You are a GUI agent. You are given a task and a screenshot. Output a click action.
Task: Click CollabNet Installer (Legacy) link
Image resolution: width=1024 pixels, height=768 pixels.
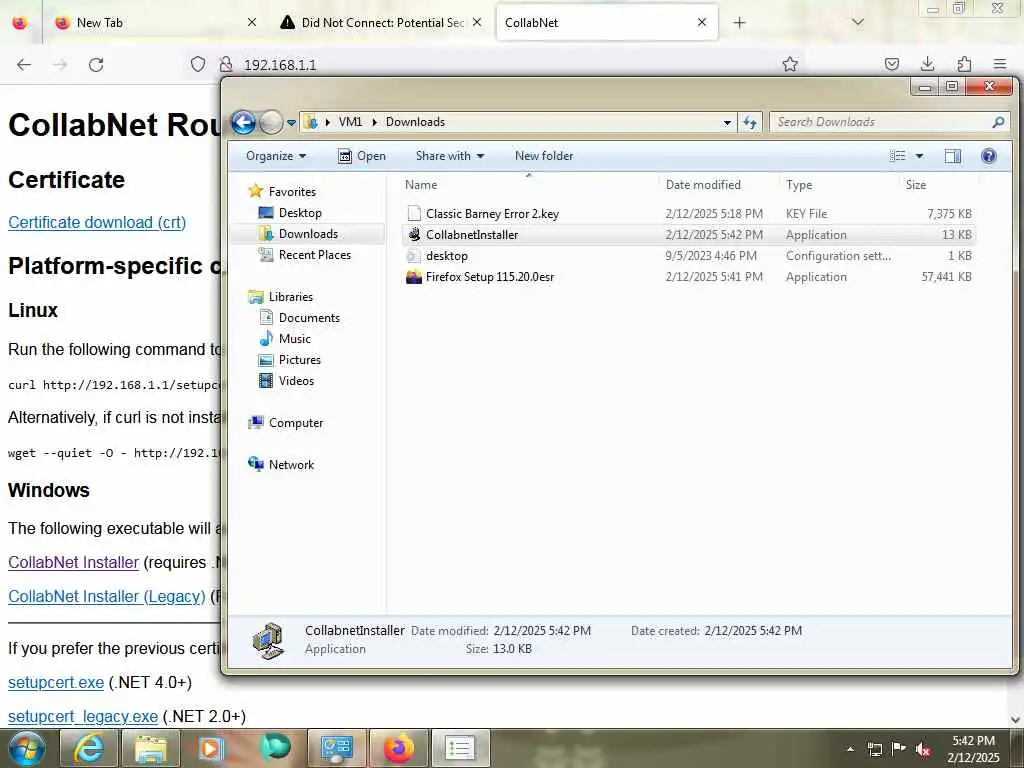click(x=107, y=596)
